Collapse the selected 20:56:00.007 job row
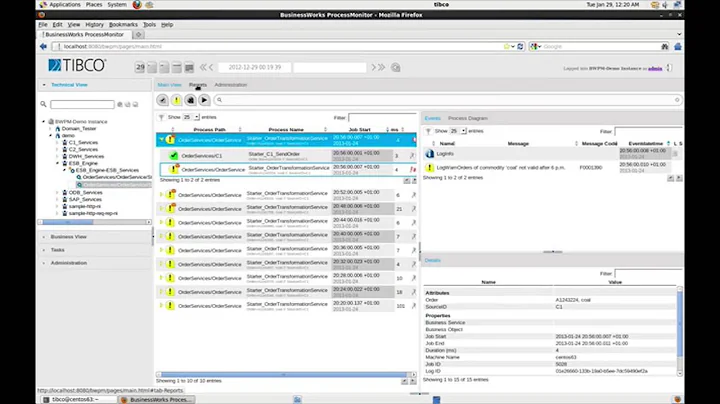720x404 pixels. [161, 139]
